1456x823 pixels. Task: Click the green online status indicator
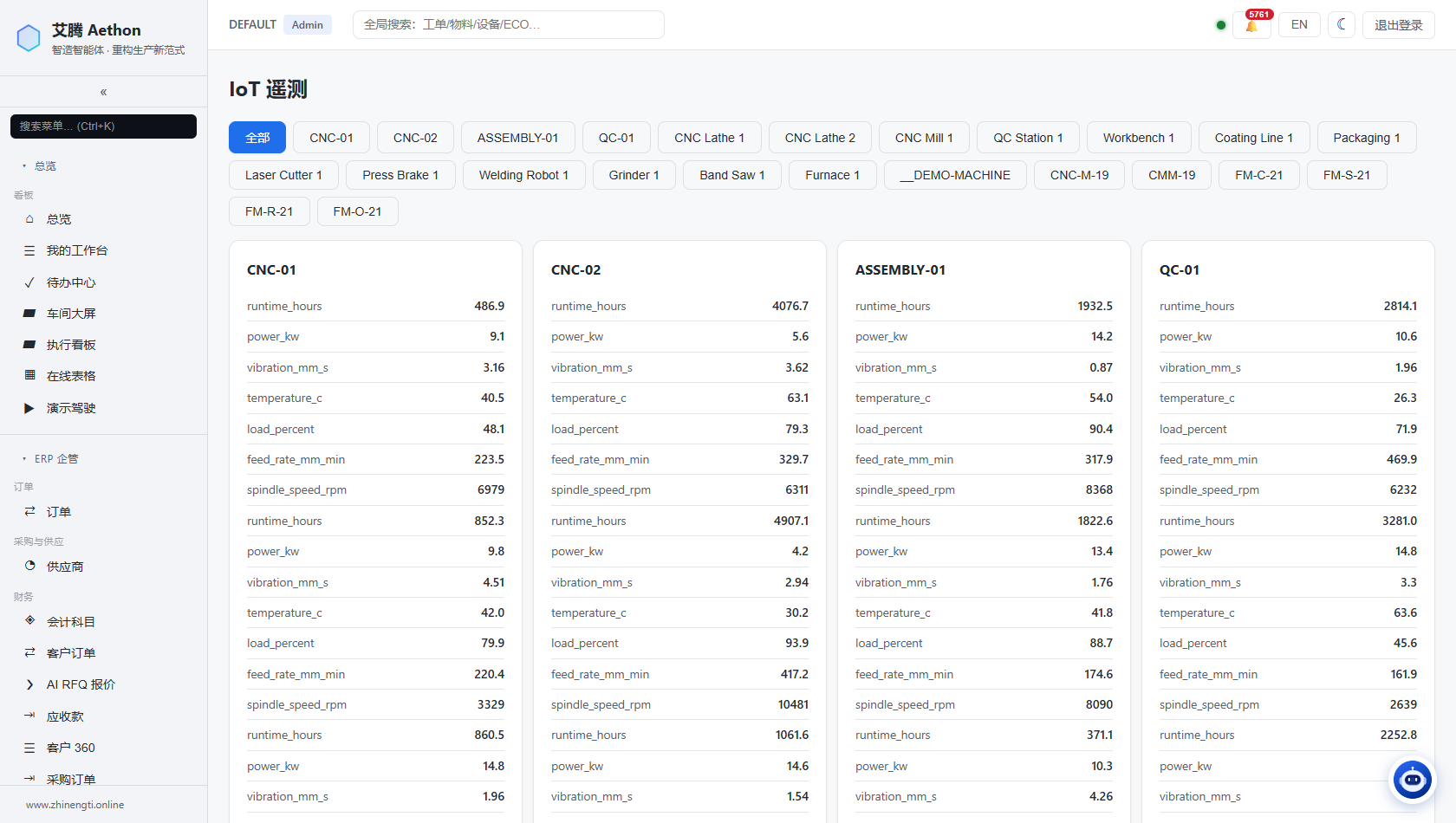1221,25
